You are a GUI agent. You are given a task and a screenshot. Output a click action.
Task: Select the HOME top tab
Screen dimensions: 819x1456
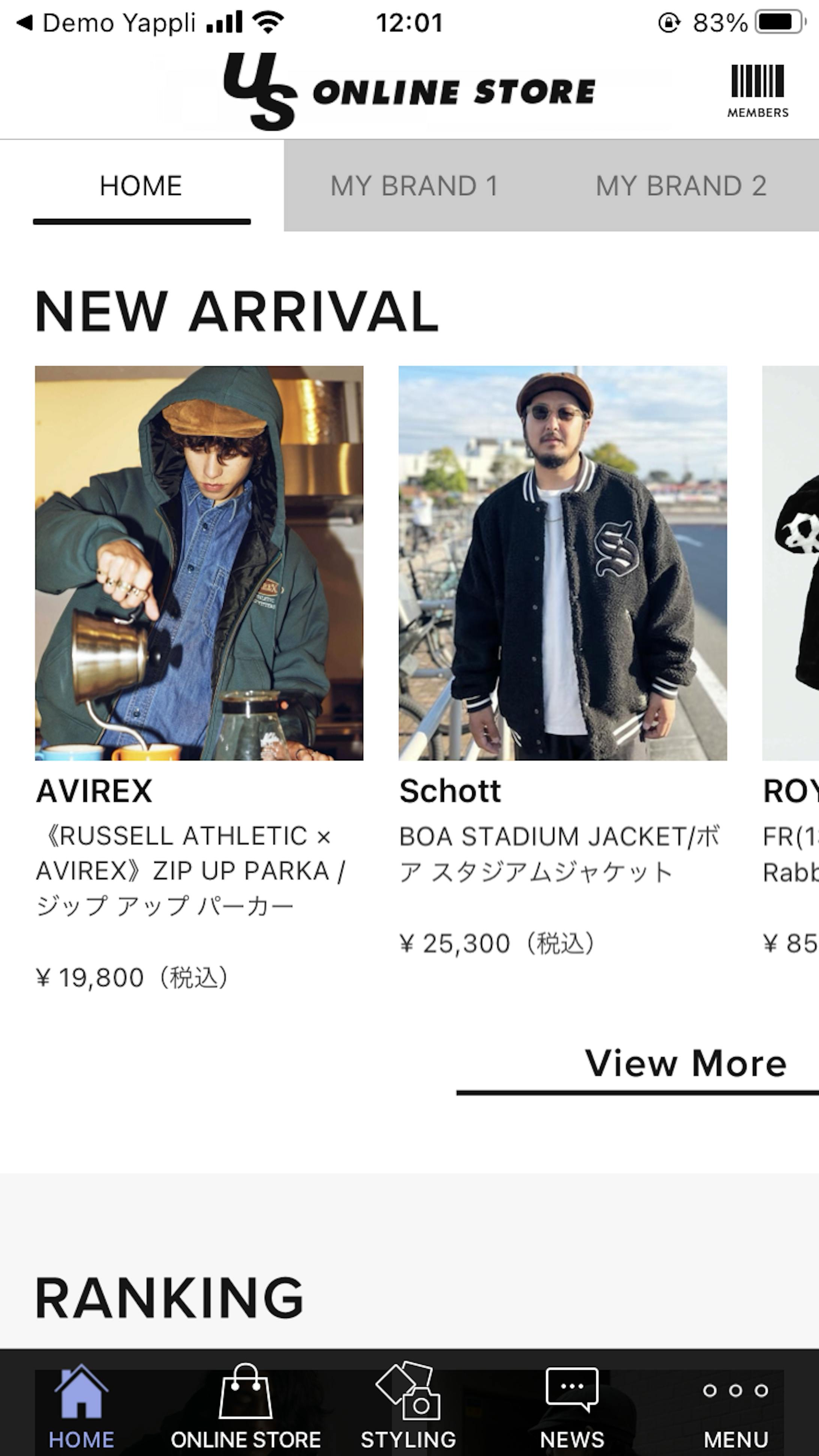(x=141, y=186)
